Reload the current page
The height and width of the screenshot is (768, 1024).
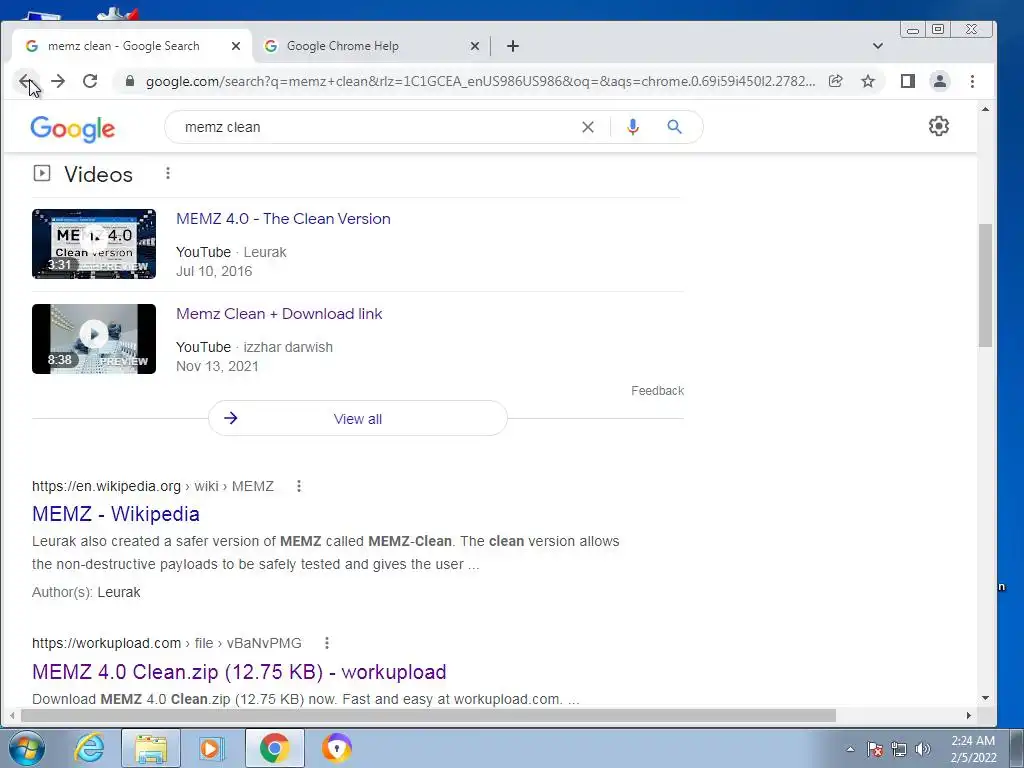(x=90, y=81)
